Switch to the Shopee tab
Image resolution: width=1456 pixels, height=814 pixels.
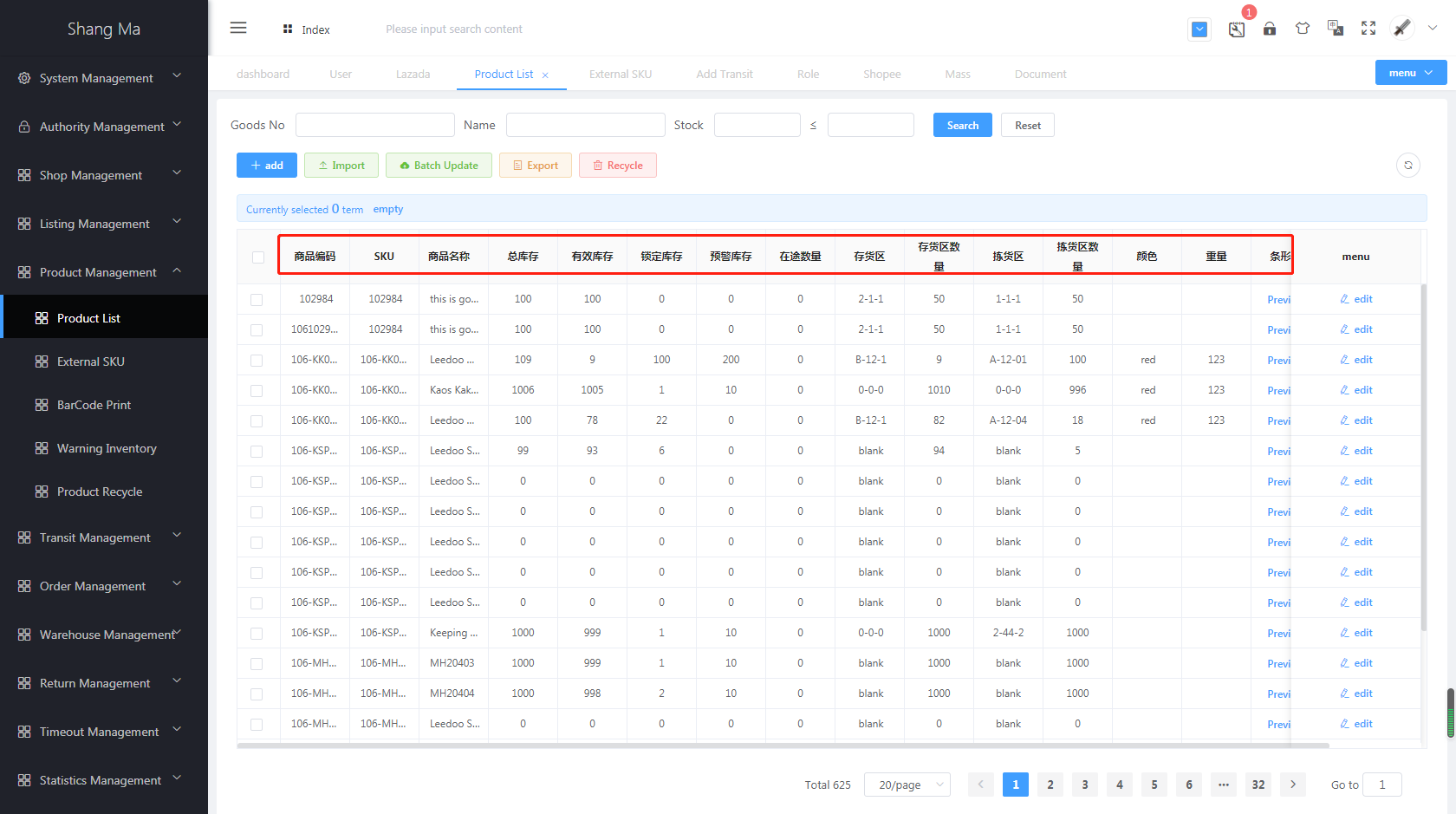[x=881, y=75]
